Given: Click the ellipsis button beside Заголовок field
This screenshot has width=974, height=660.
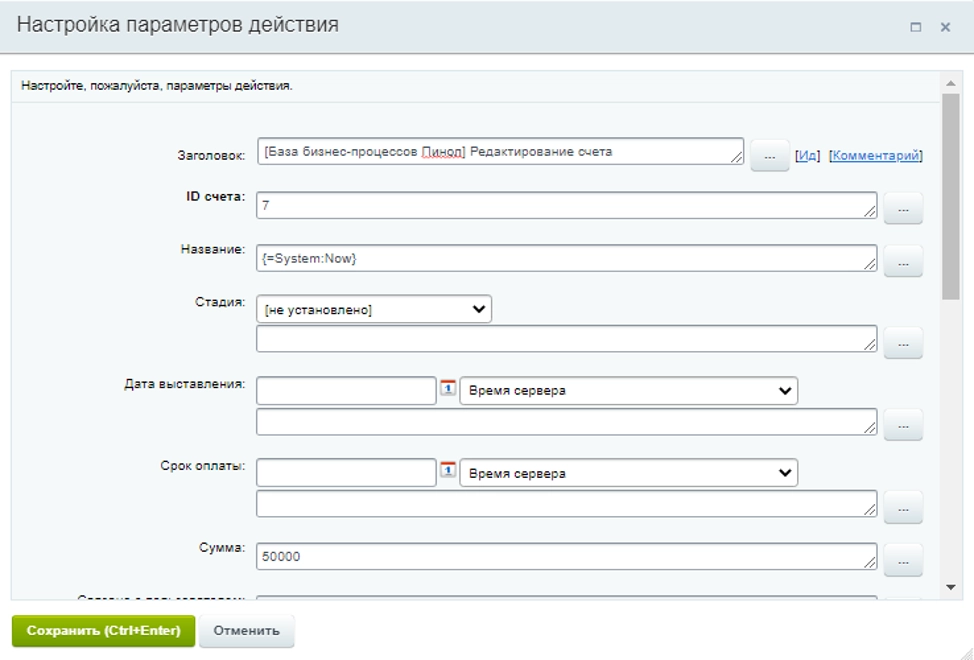Looking at the screenshot, I should [769, 156].
